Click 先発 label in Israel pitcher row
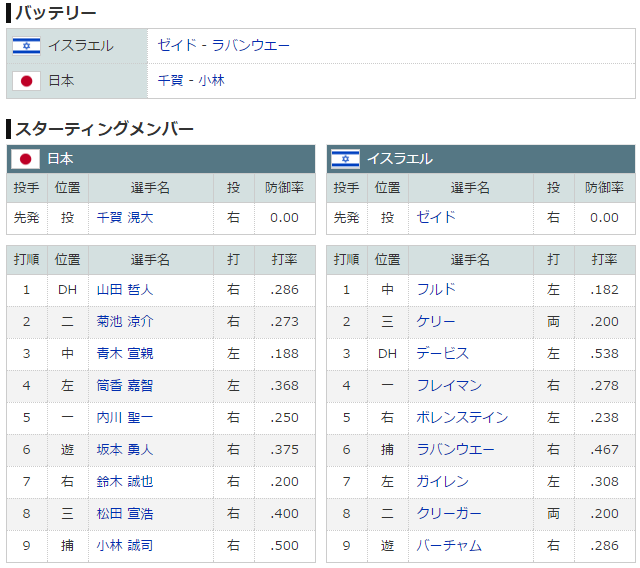This screenshot has height=568, width=640. click(x=347, y=217)
